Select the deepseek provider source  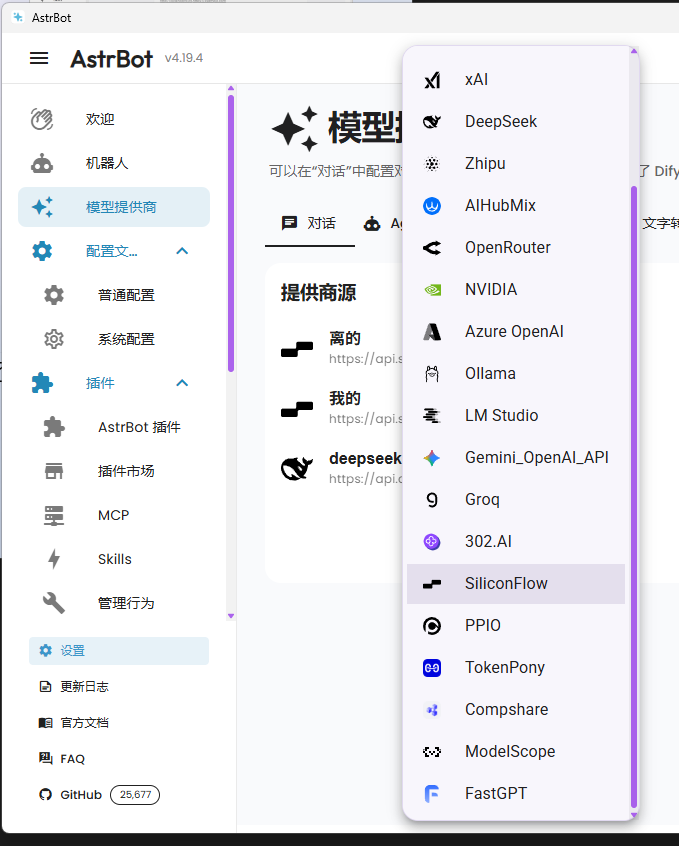[341, 468]
